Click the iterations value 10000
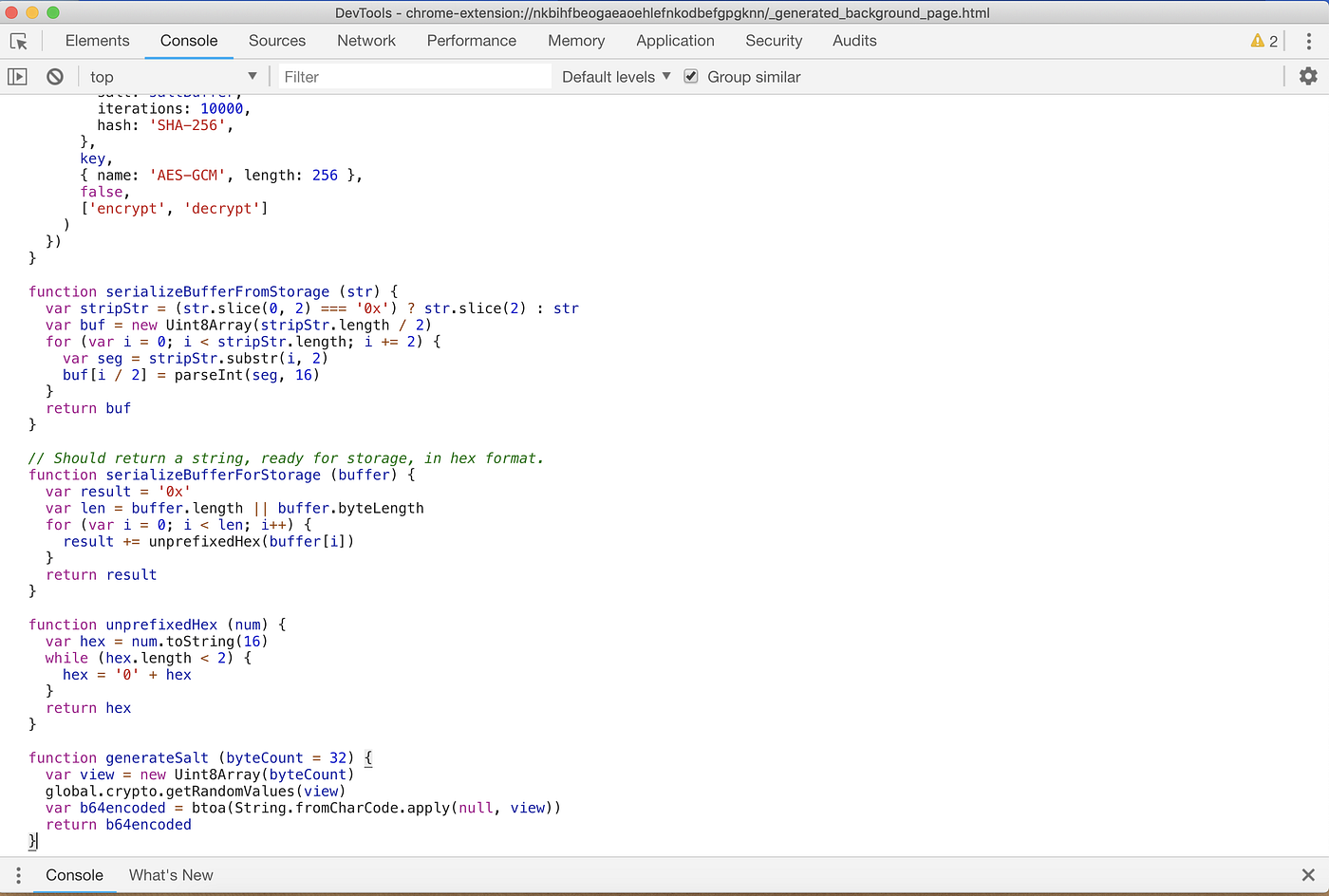The image size is (1329, 896). [222, 109]
